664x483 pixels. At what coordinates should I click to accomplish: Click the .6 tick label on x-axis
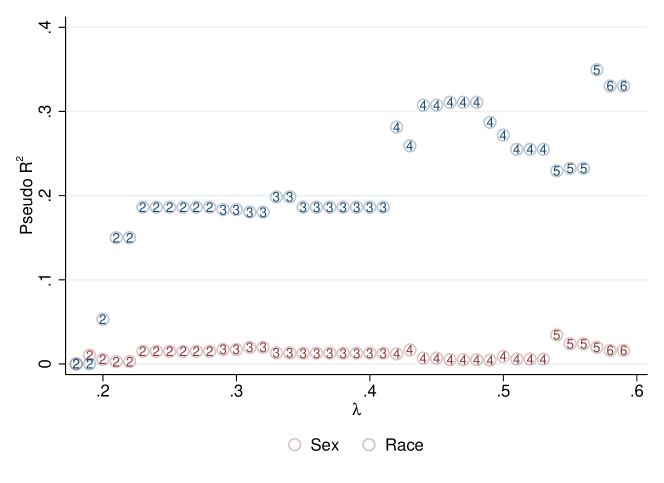pos(636,392)
